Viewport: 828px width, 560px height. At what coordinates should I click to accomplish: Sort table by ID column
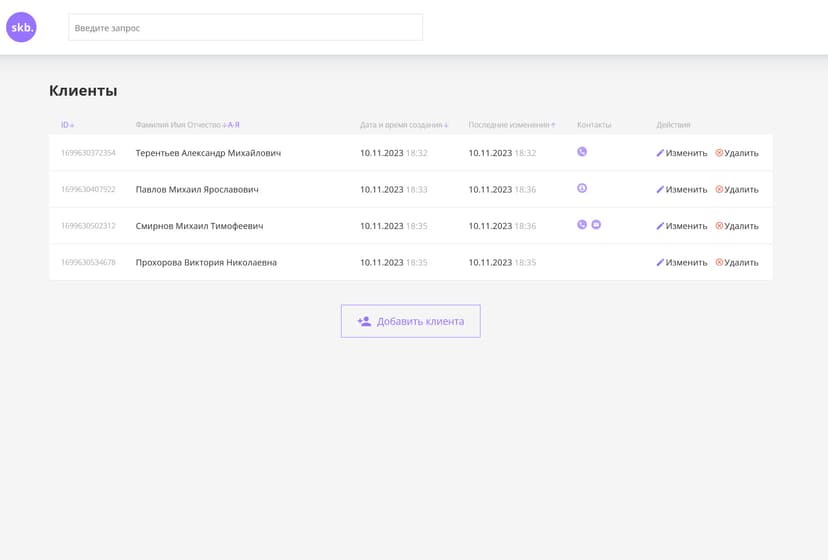tap(67, 125)
